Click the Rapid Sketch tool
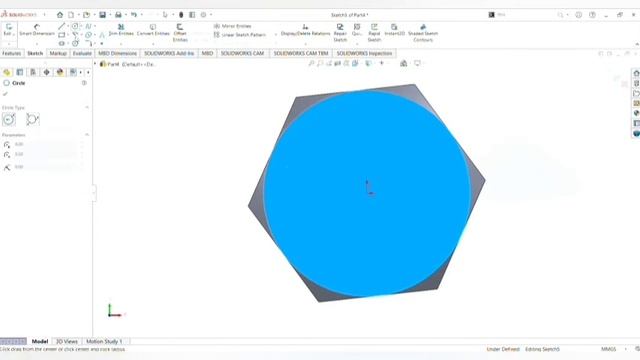 tap(374, 33)
